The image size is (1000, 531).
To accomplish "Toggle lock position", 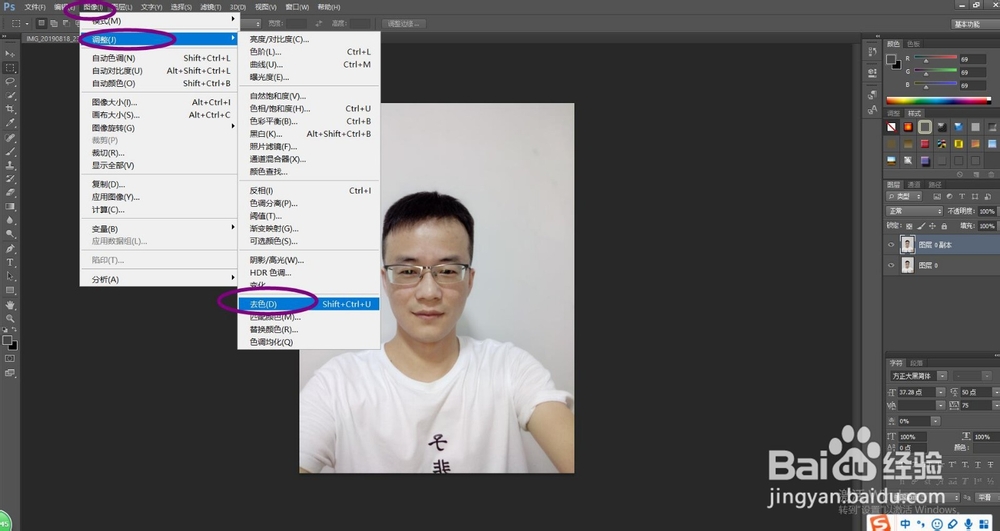I will coord(932,226).
